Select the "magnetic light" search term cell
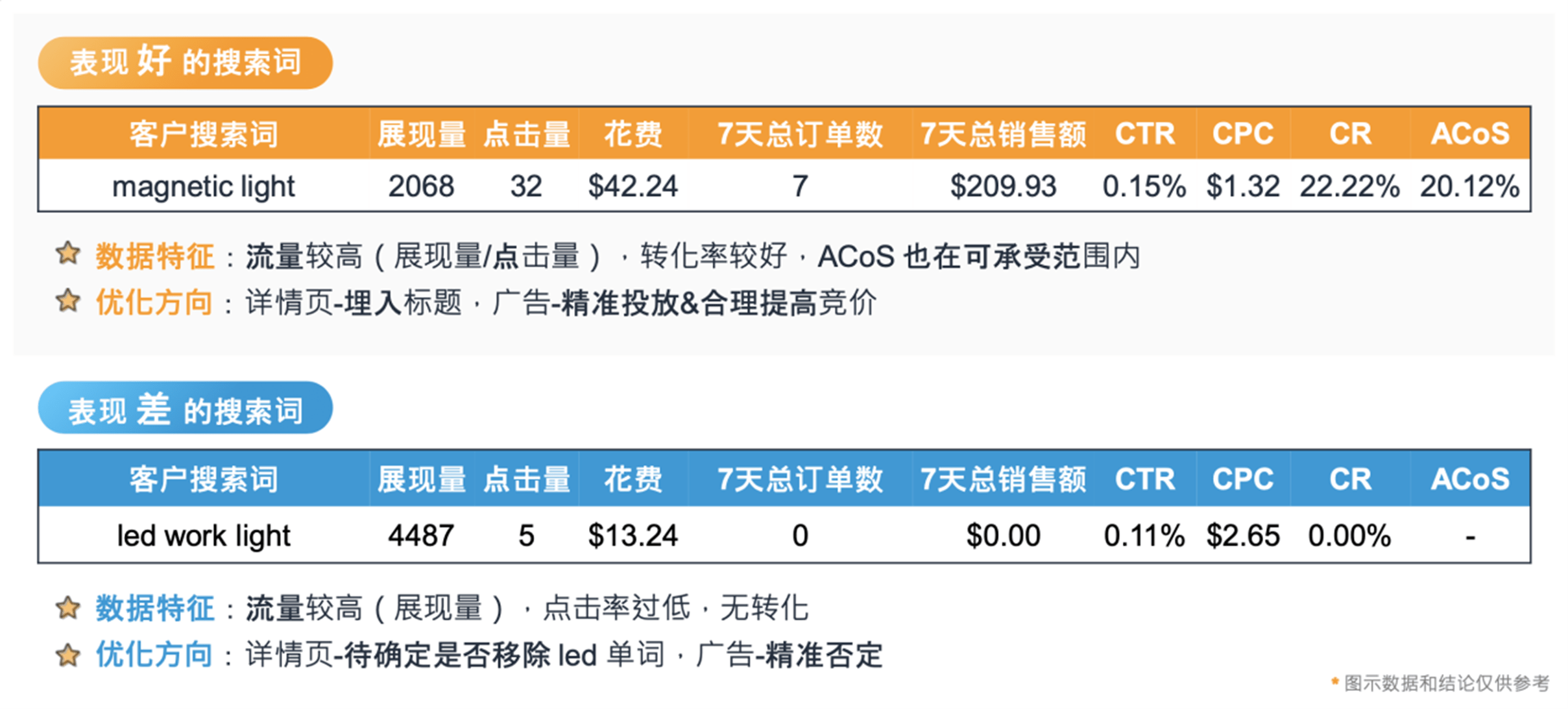The height and width of the screenshot is (709, 1568). pos(204,187)
